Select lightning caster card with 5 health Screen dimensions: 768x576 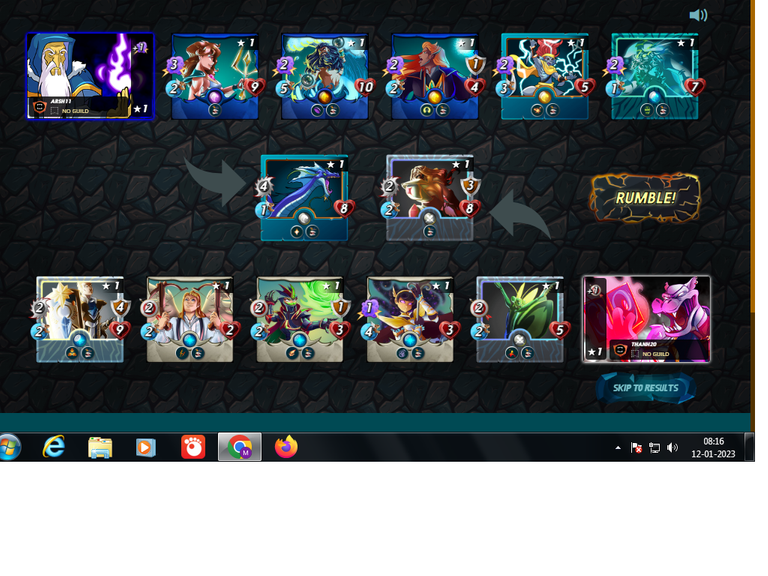click(x=545, y=76)
